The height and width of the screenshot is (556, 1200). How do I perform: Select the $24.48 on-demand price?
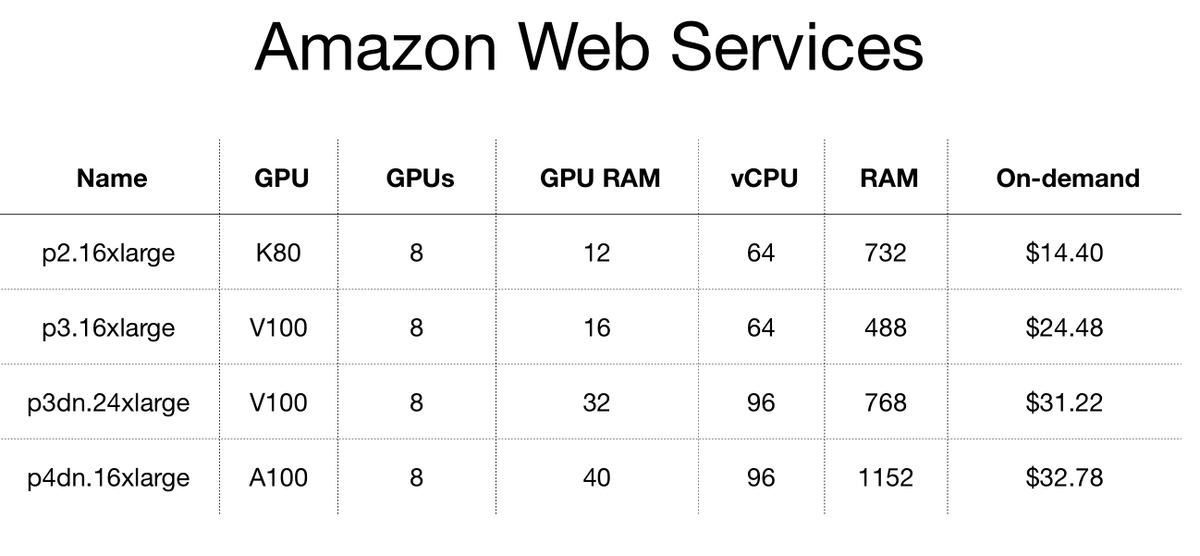[x=1064, y=328]
